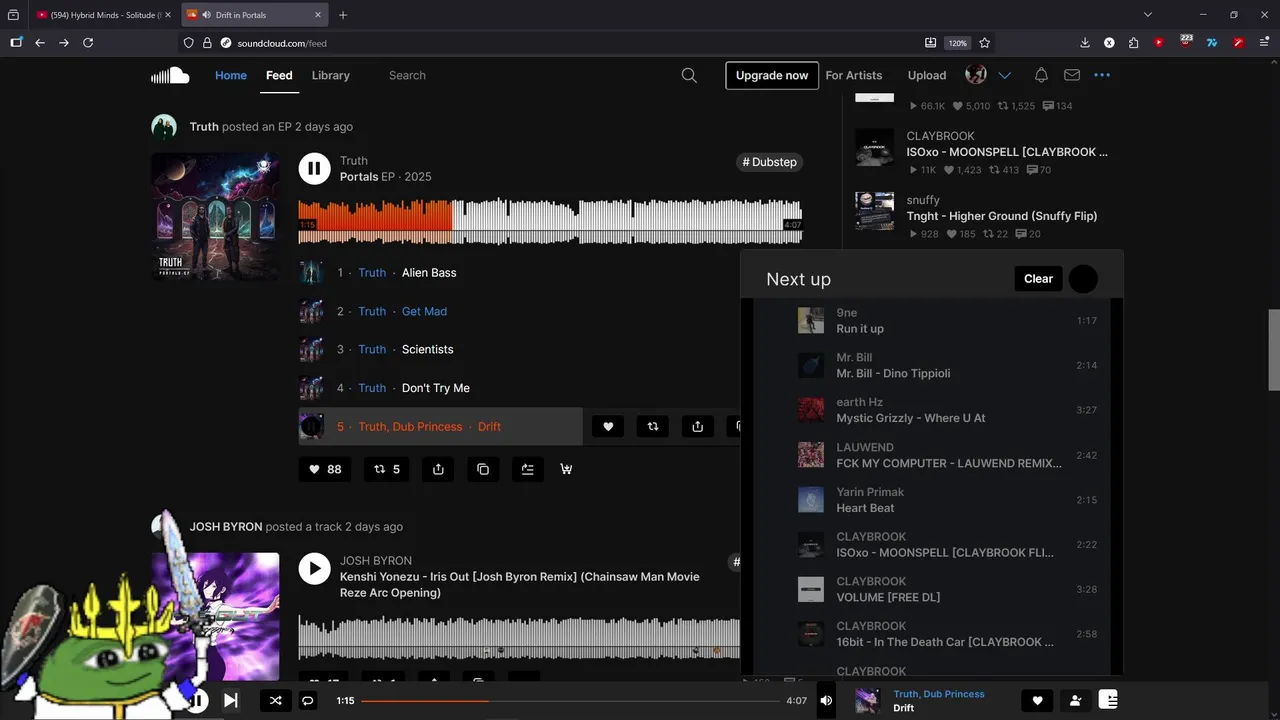
Task: Share the Drift track row
Action: pyautogui.click(x=698, y=426)
